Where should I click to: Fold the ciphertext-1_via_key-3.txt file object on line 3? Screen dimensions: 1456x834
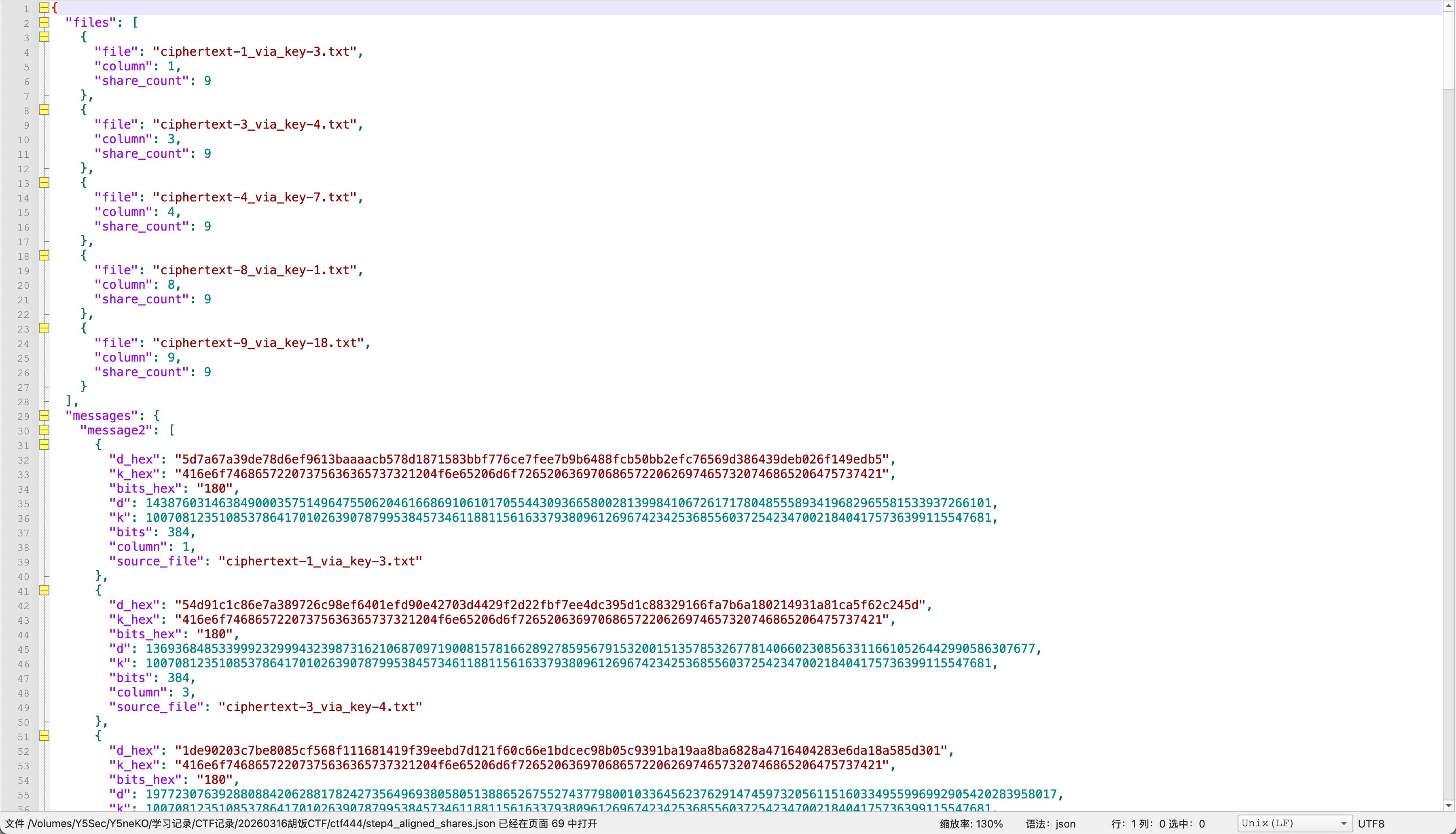44,37
